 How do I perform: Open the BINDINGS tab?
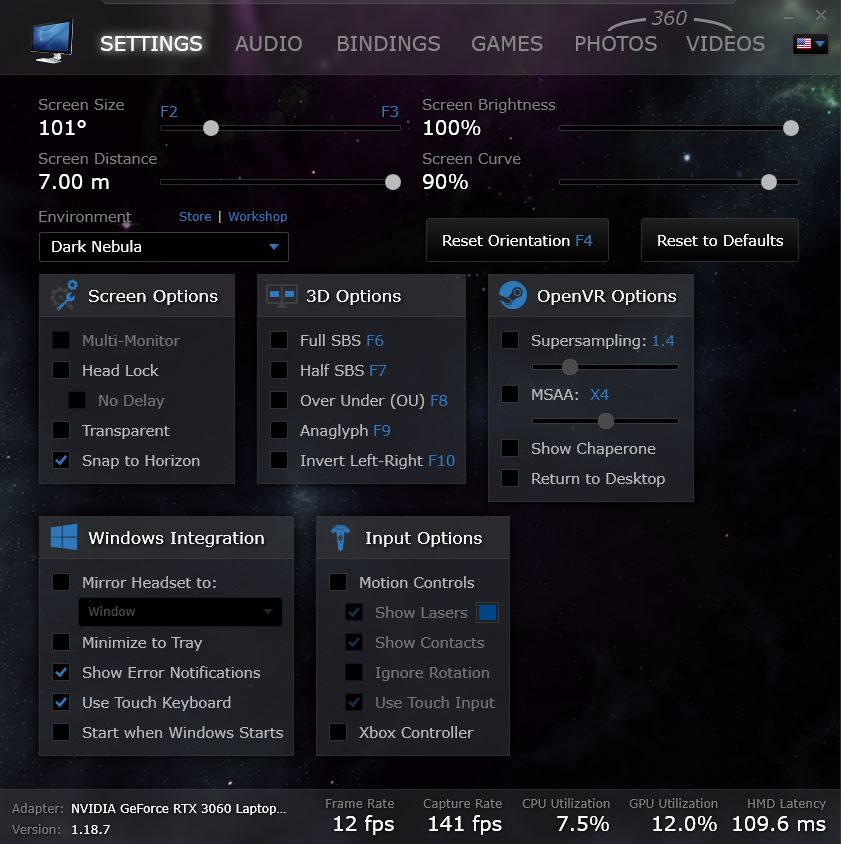[x=388, y=44]
